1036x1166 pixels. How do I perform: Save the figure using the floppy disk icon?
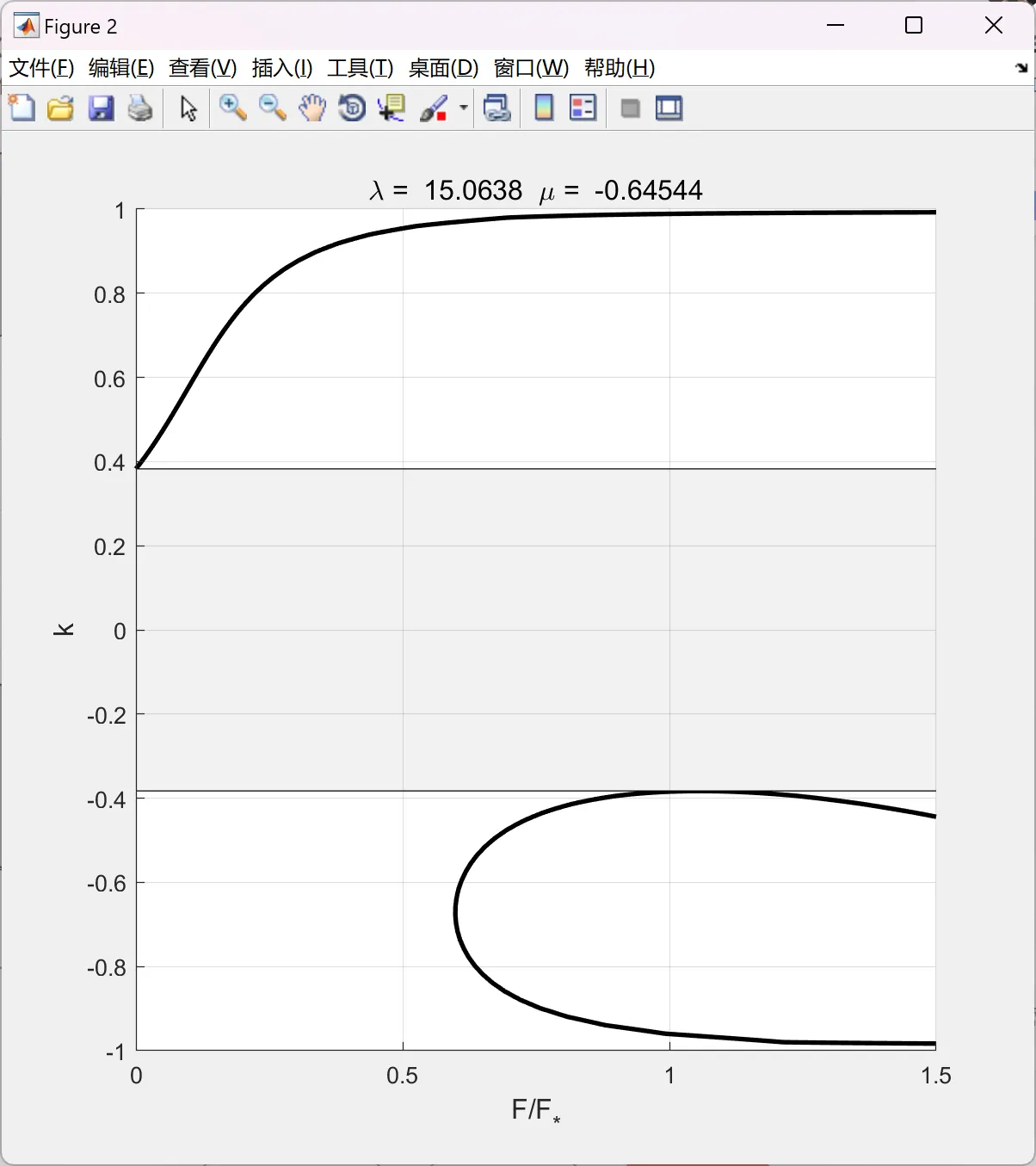click(101, 108)
